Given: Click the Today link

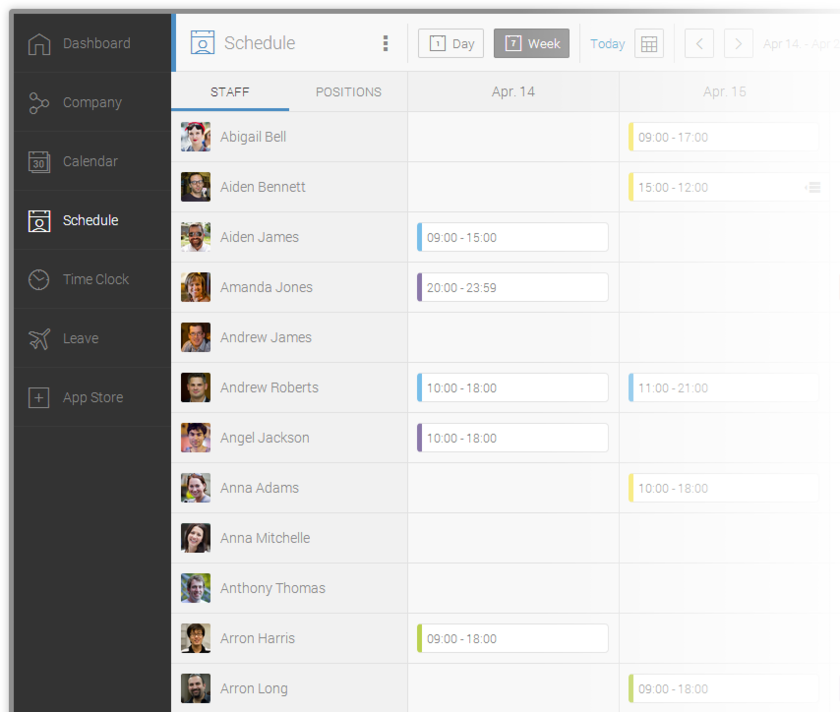Looking at the screenshot, I should [x=607, y=44].
